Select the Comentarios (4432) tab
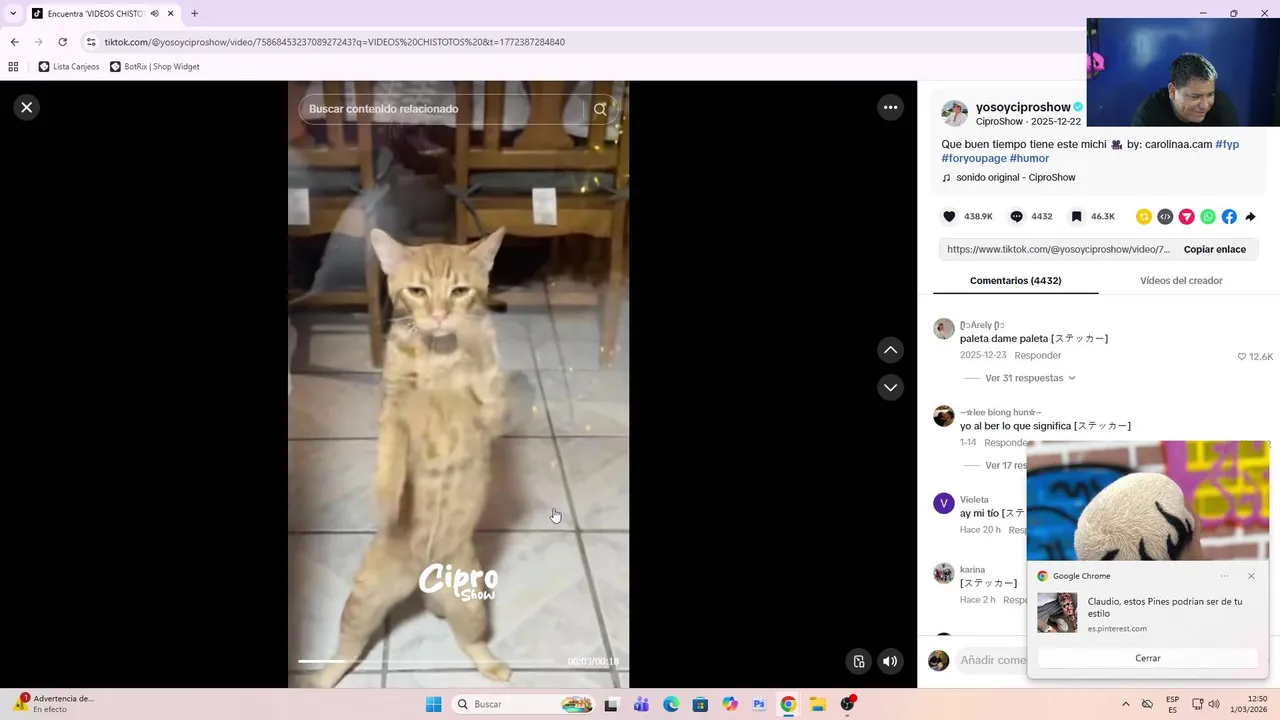 [x=1015, y=281]
